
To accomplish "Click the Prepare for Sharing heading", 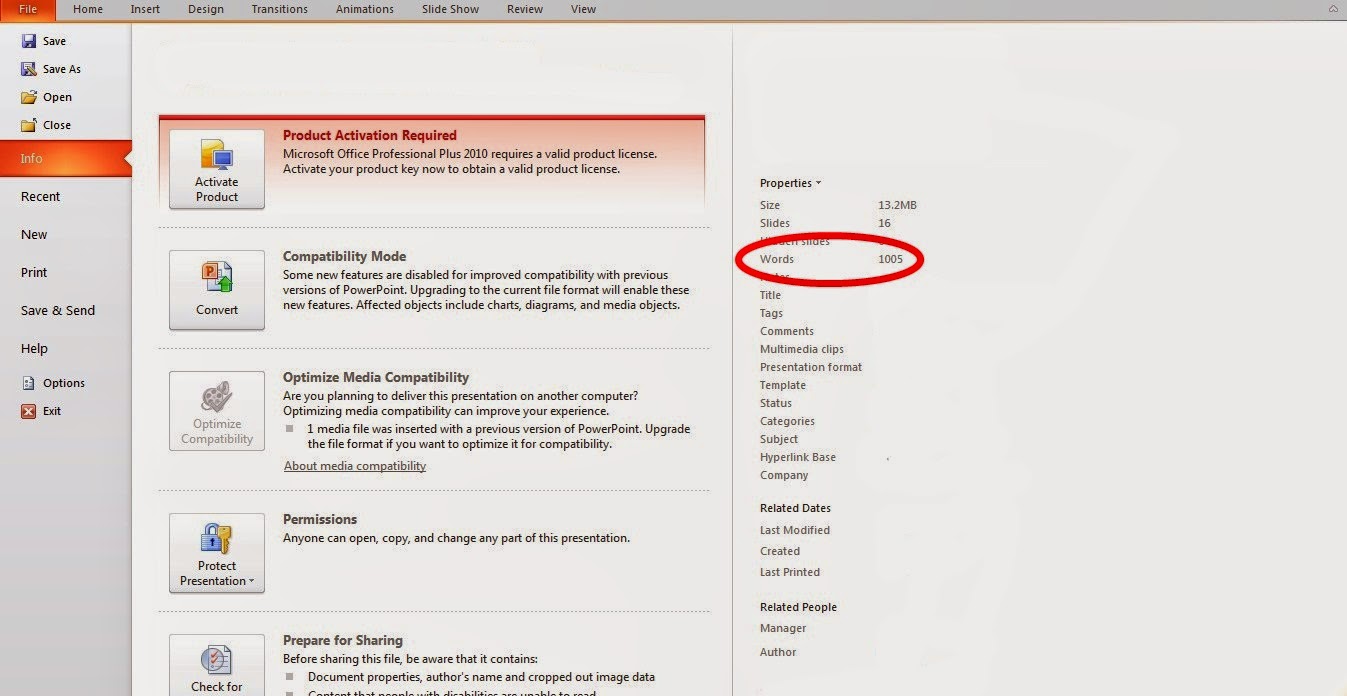I will pos(343,640).
